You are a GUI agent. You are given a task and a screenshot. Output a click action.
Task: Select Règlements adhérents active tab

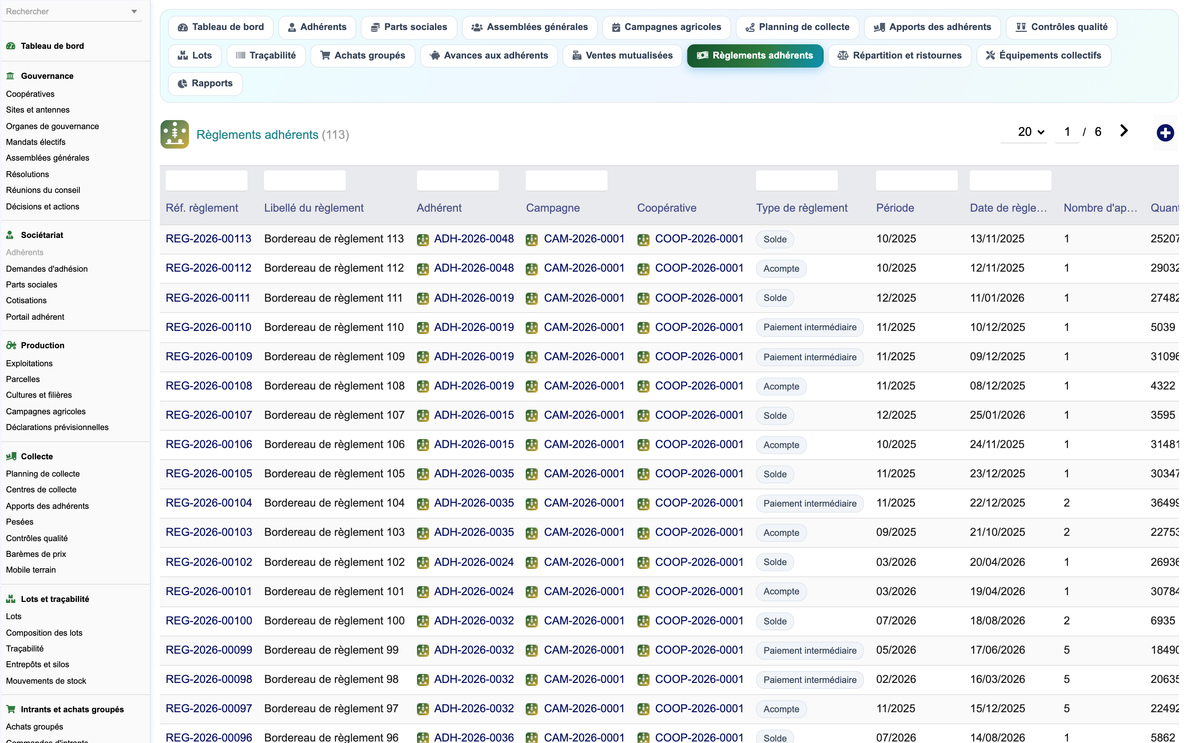click(x=755, y=55)
